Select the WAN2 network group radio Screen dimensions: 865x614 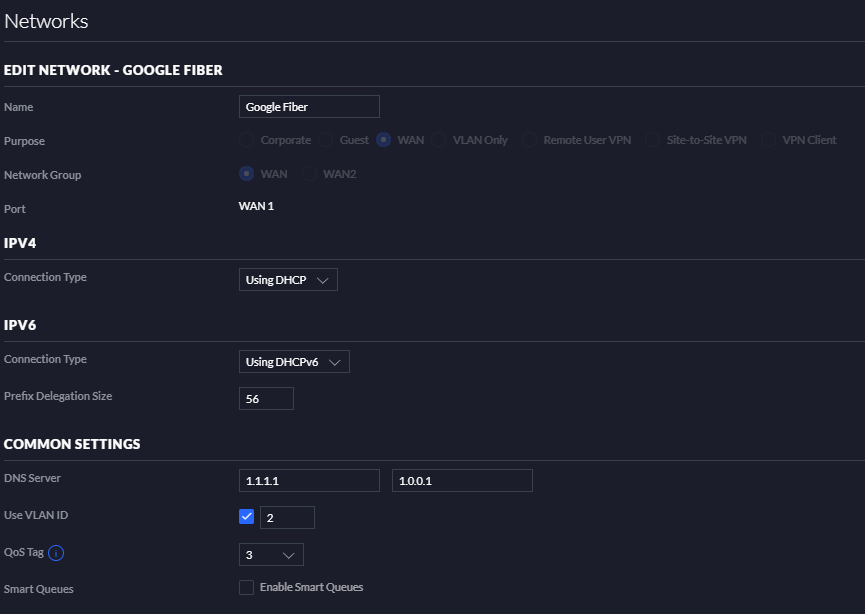pyautogui.click(x=309, y=174)
